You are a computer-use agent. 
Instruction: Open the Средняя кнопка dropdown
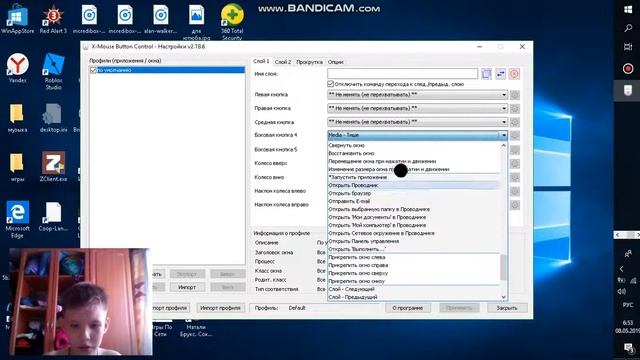click(417, 122)
